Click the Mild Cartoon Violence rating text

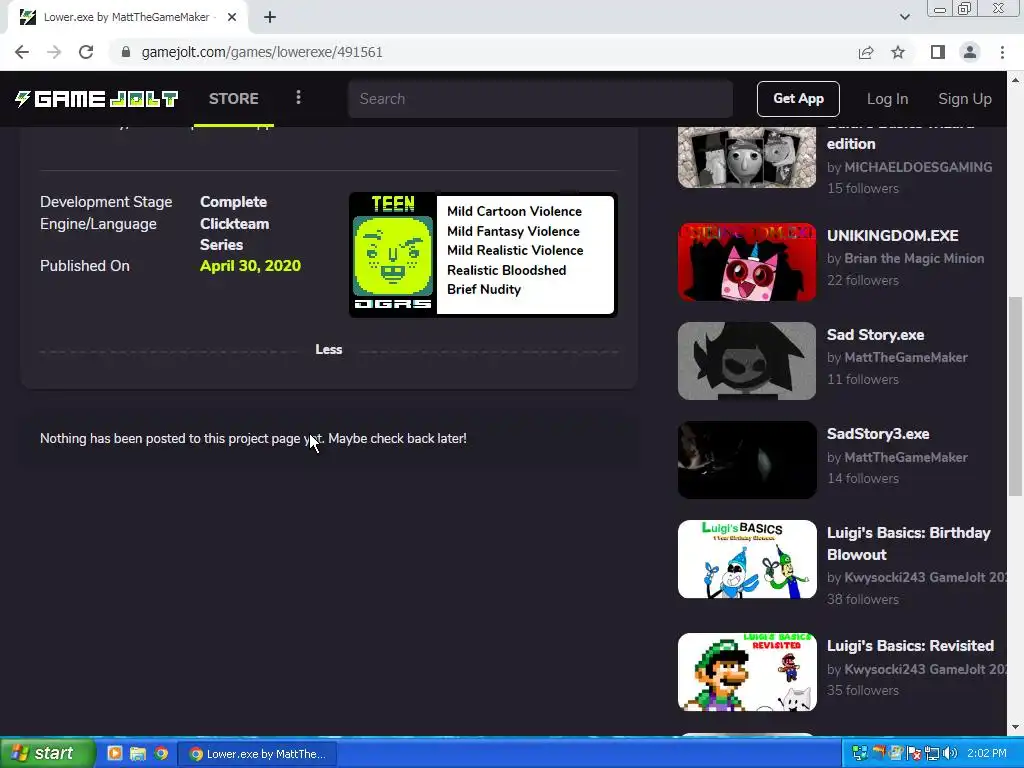514,212
